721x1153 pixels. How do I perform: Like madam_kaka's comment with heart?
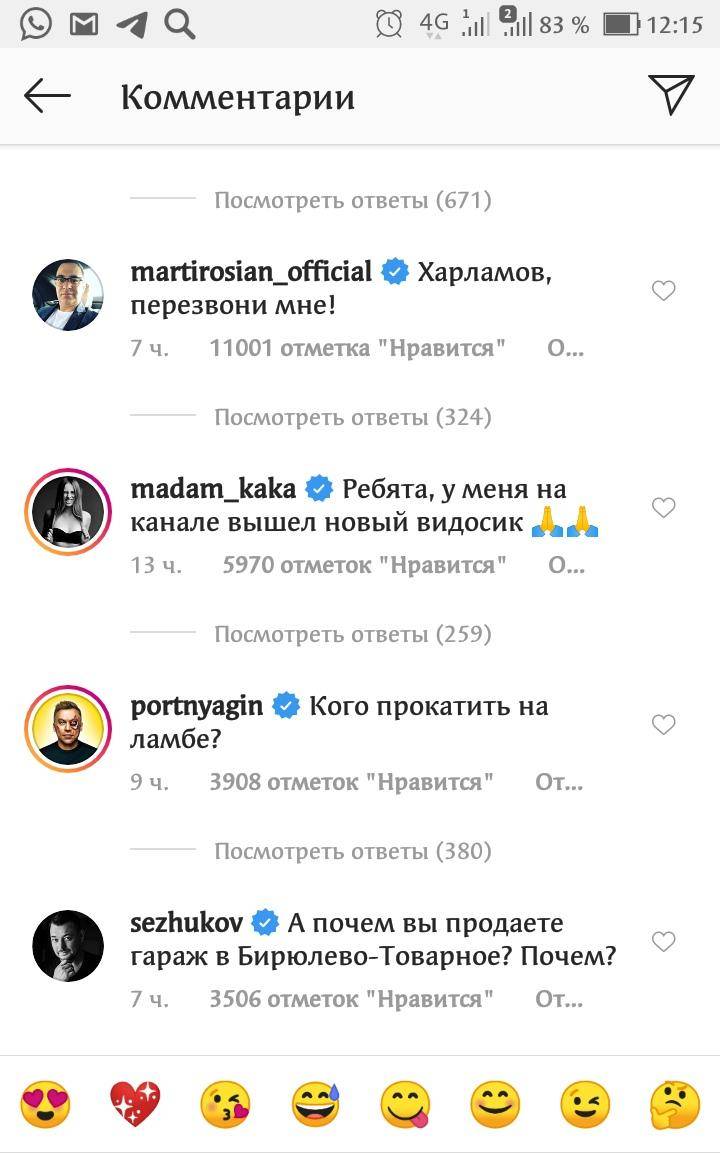point(663,508)
